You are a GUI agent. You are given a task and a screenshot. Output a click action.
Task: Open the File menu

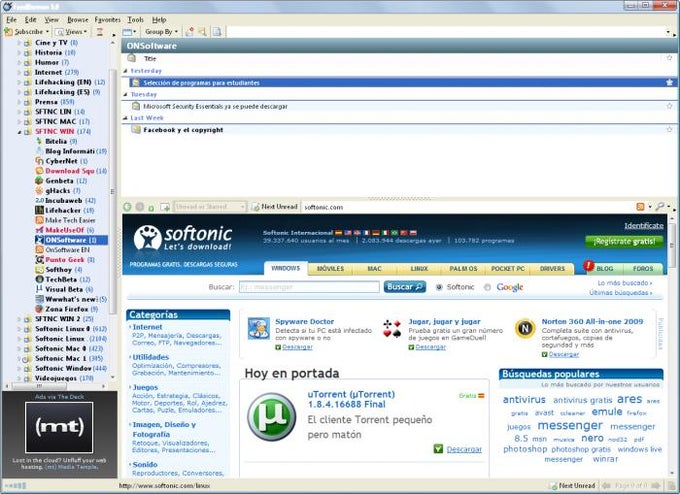pos(11,20)
